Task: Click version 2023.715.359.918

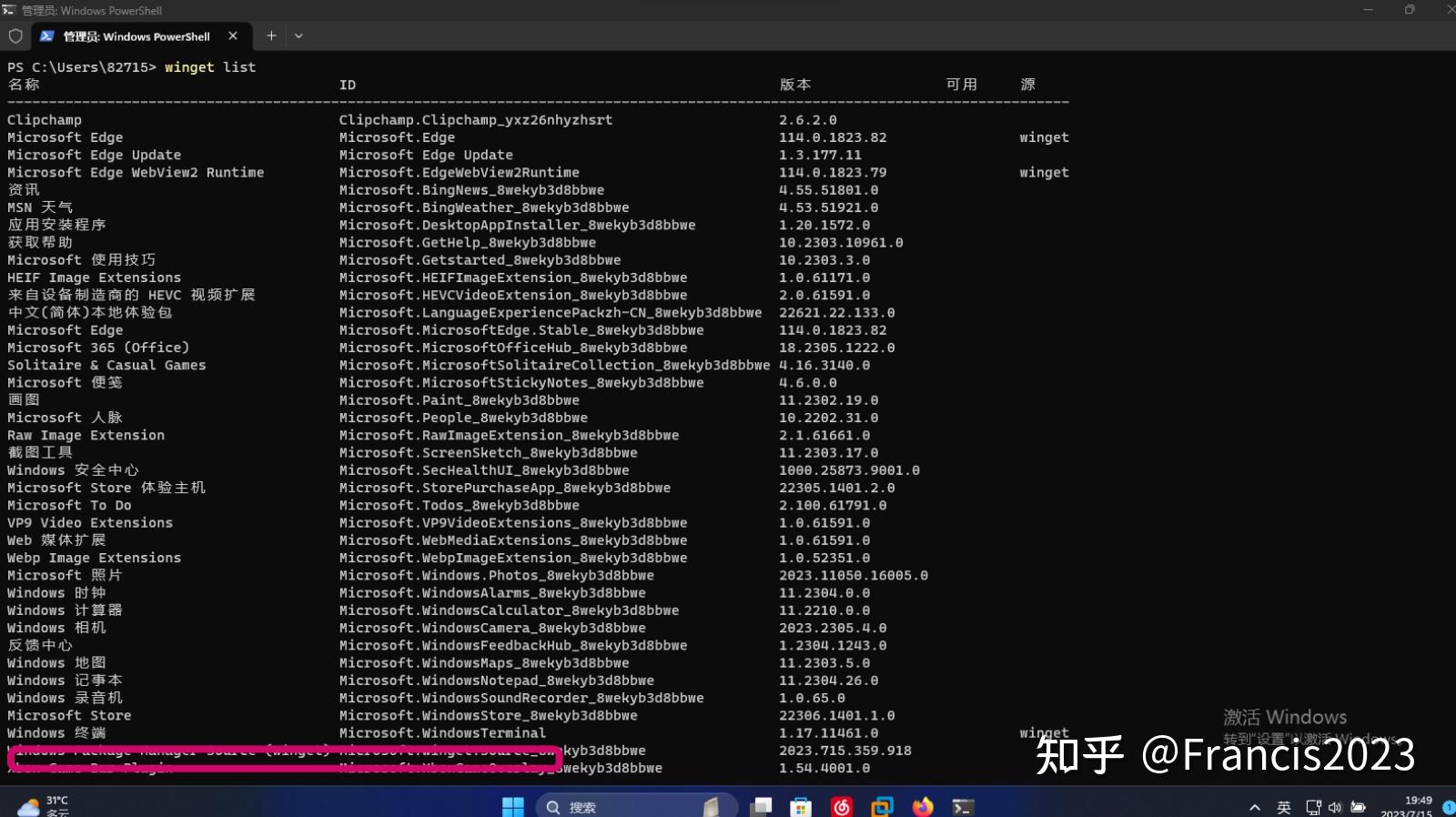Action: (x=845, y=751)
